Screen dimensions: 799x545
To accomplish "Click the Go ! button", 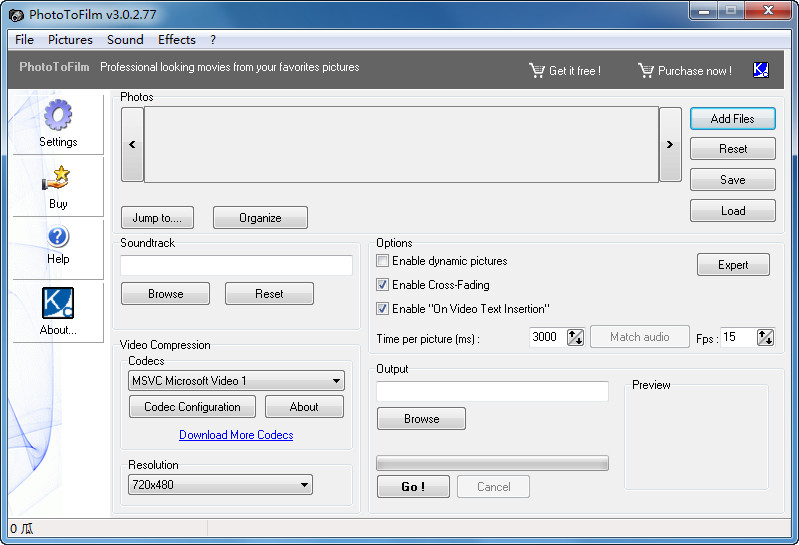I will [x=413, y=487].
